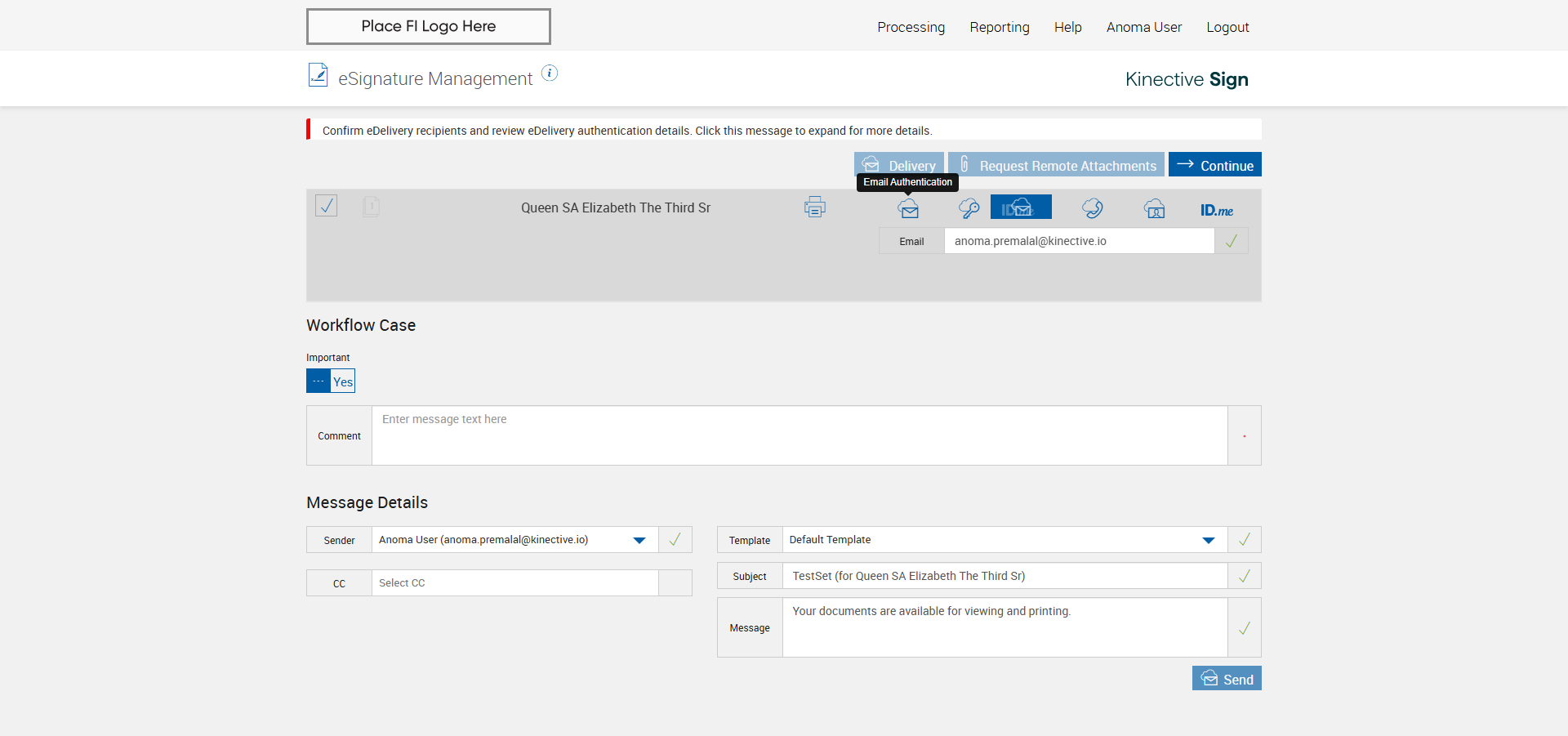
Task: Click the info icon beside eSignature Management
Action: pos(550,74)
